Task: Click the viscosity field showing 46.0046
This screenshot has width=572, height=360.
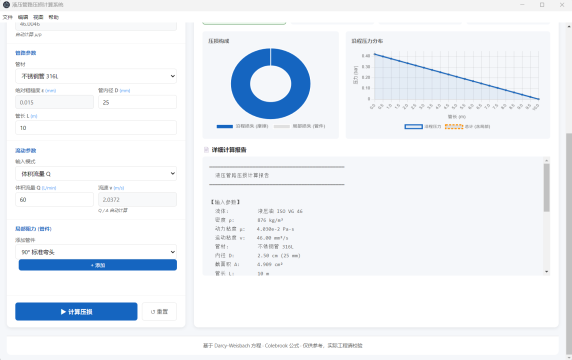Action: click(x=96, y=25)
